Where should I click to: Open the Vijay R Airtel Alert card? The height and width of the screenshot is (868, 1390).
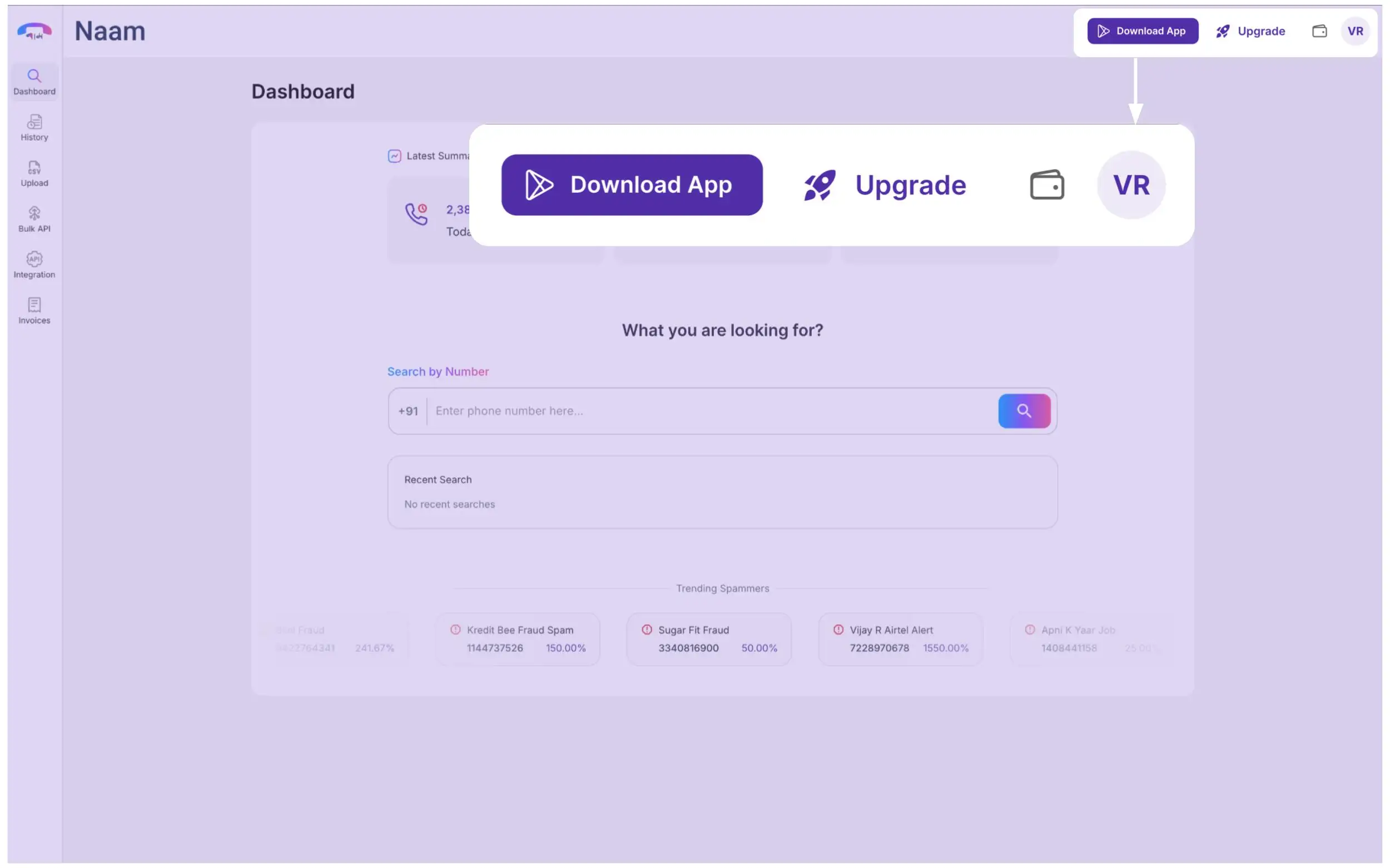pyautogui.click(x=900, y=639)
